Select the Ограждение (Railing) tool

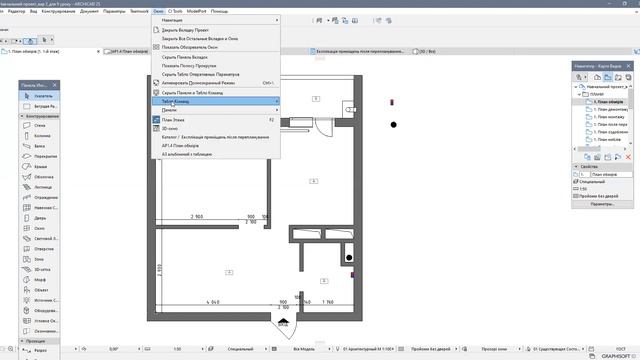[39, 198]
